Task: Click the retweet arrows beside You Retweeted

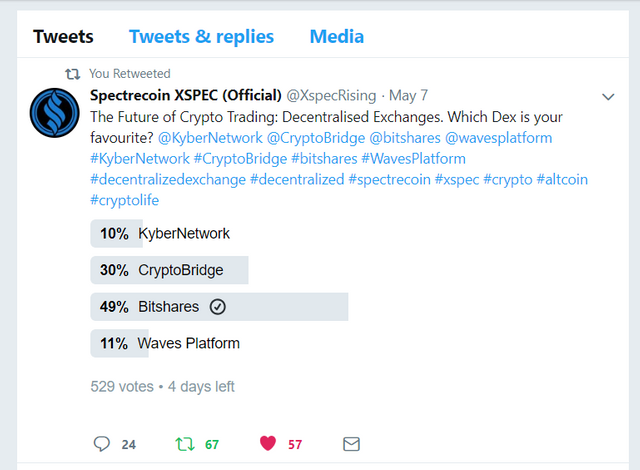Action: coord(73,74)
